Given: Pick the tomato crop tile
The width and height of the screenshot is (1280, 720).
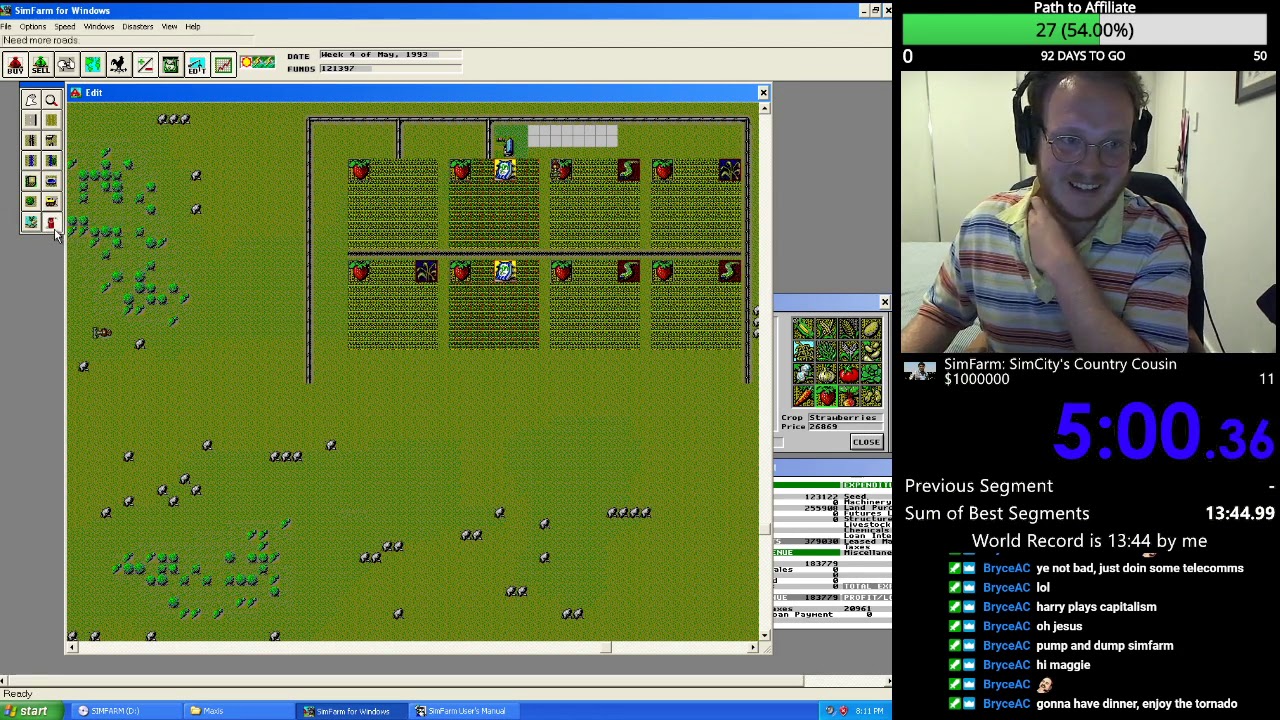Looking at the screenshot, I should [x=849, y=374].
